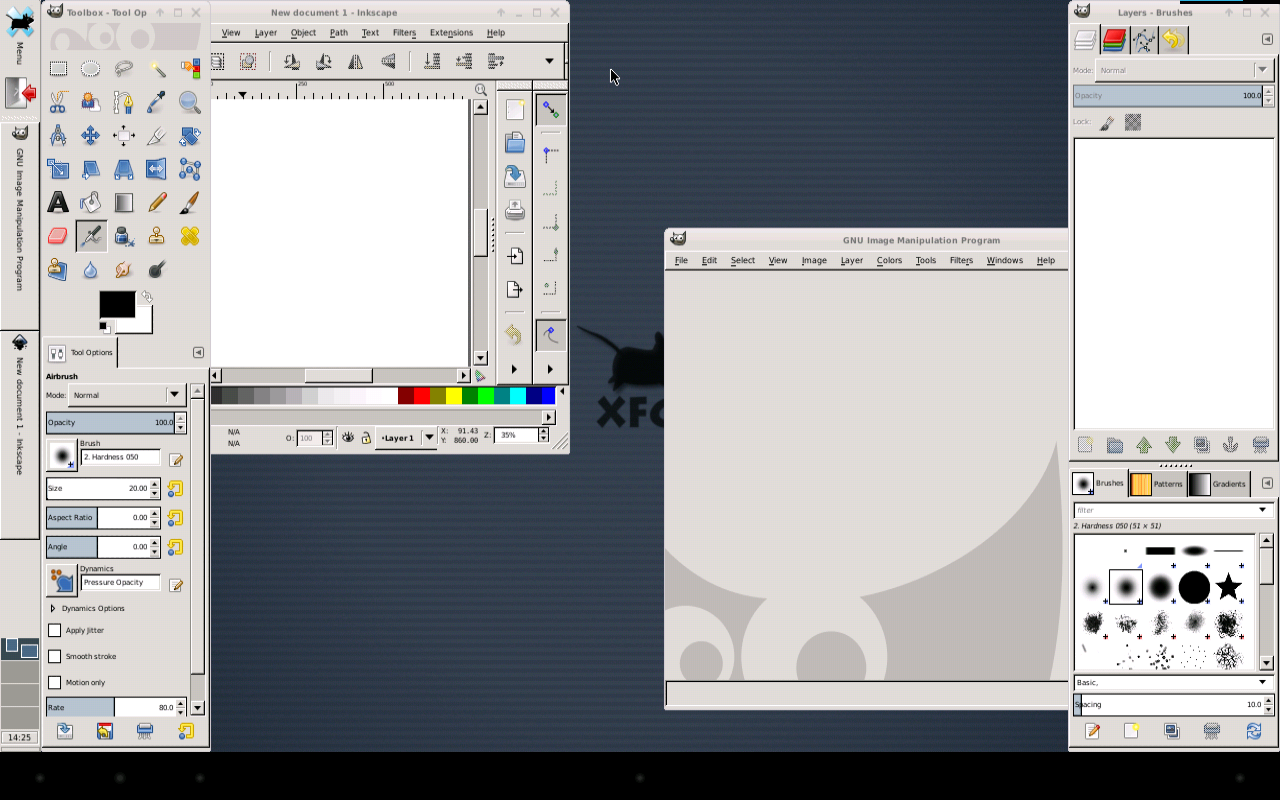Toggle the lock pixels brush icon
1280x800 pixels.
point(1107,122)
